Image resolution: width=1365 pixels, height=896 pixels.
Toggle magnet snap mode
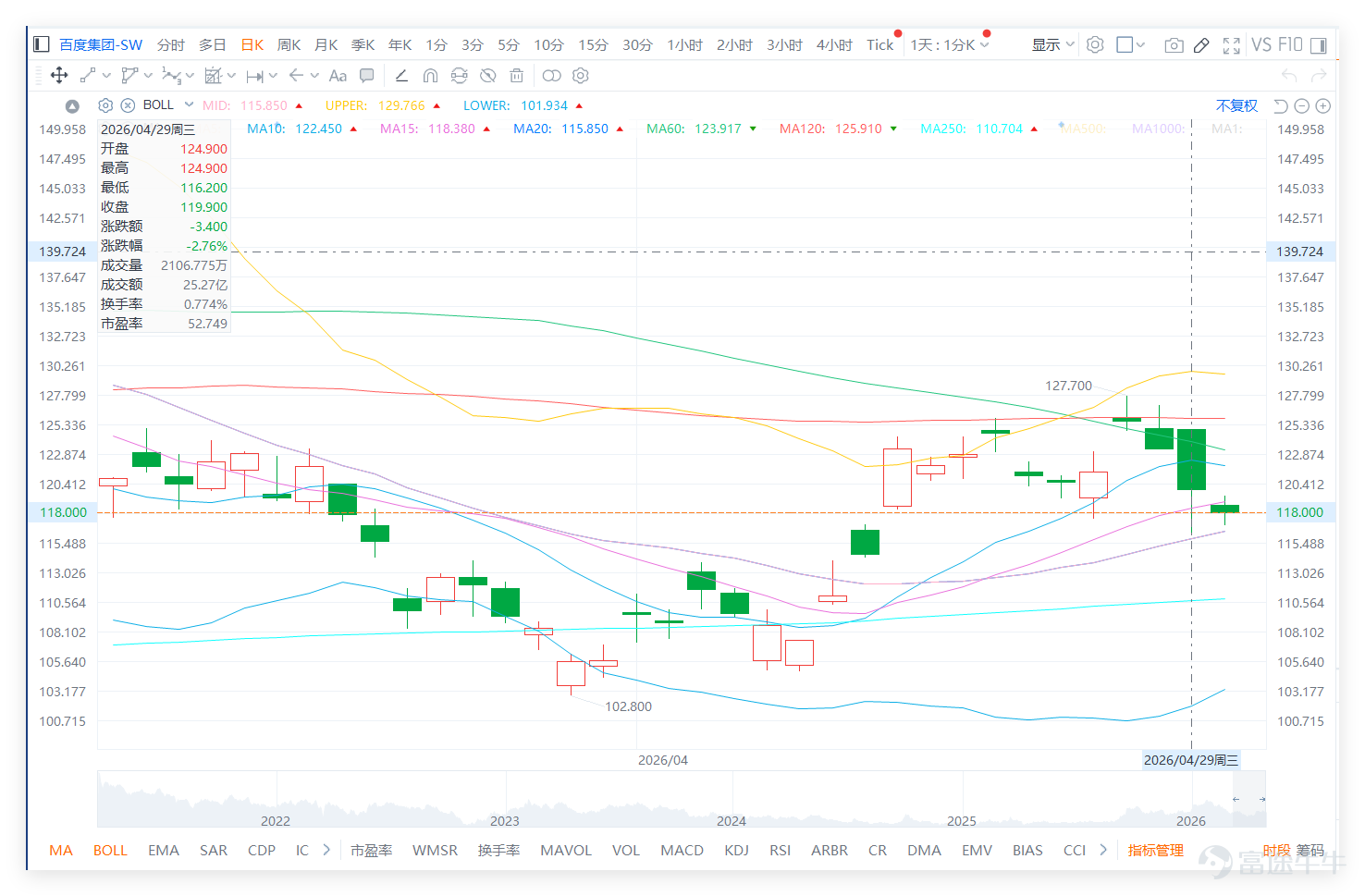(x=430, y=76)
